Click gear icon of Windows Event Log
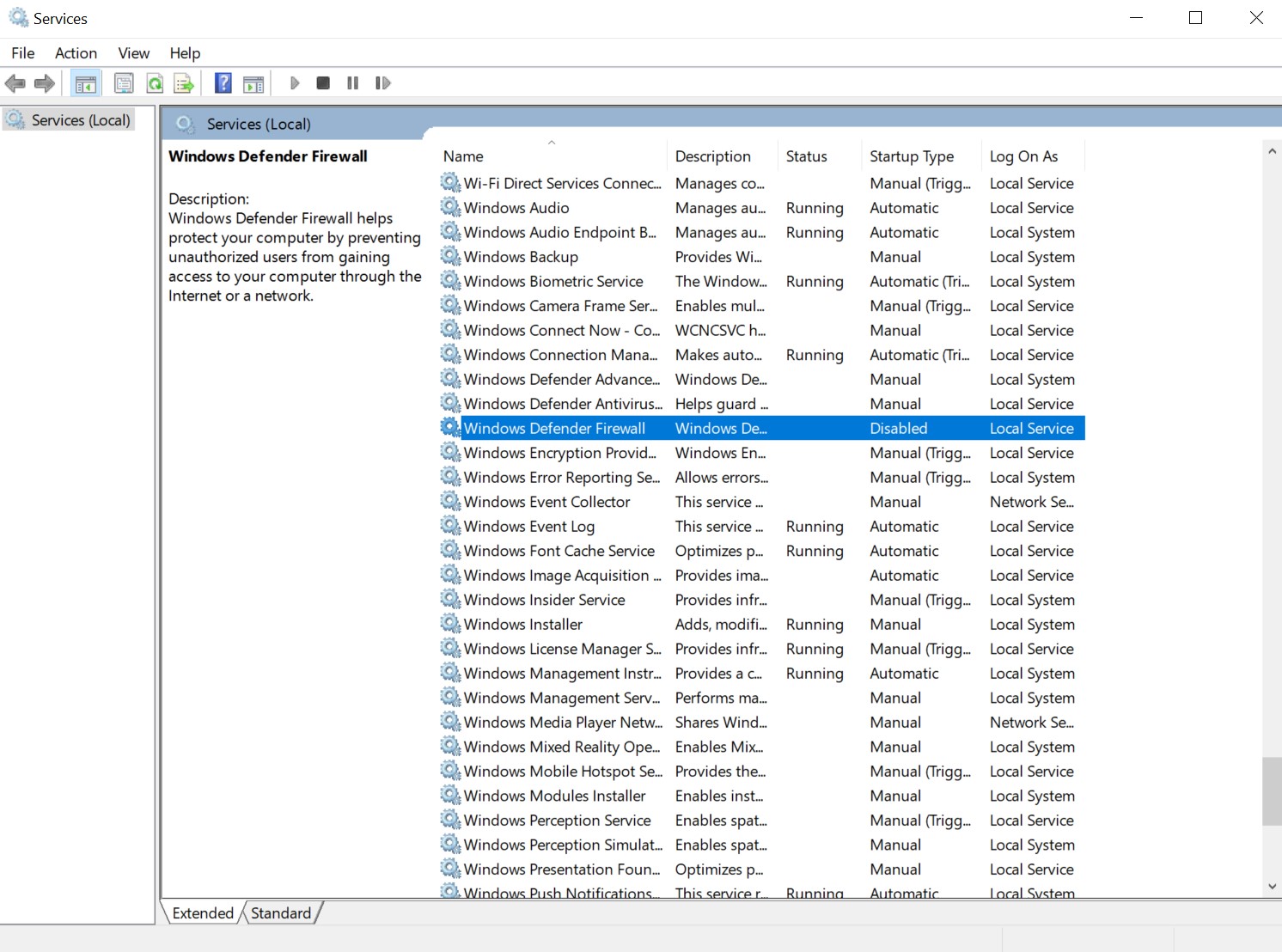Viewport: 1282px width, 952px height. click(x=450, y=526)
